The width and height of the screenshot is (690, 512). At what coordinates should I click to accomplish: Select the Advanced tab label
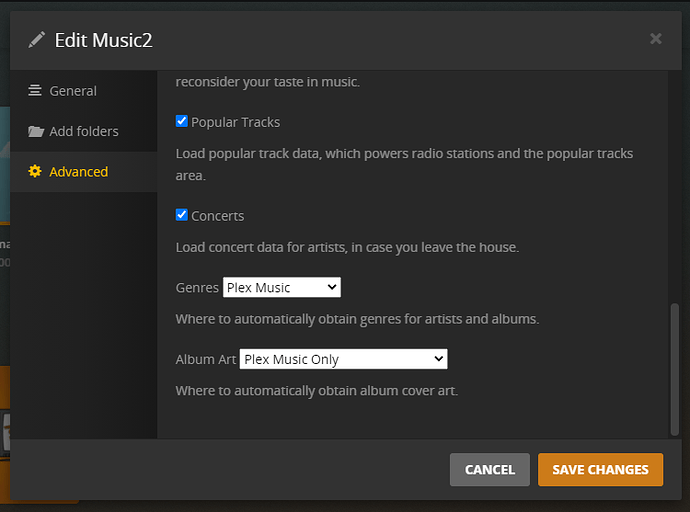pos(78,172)
